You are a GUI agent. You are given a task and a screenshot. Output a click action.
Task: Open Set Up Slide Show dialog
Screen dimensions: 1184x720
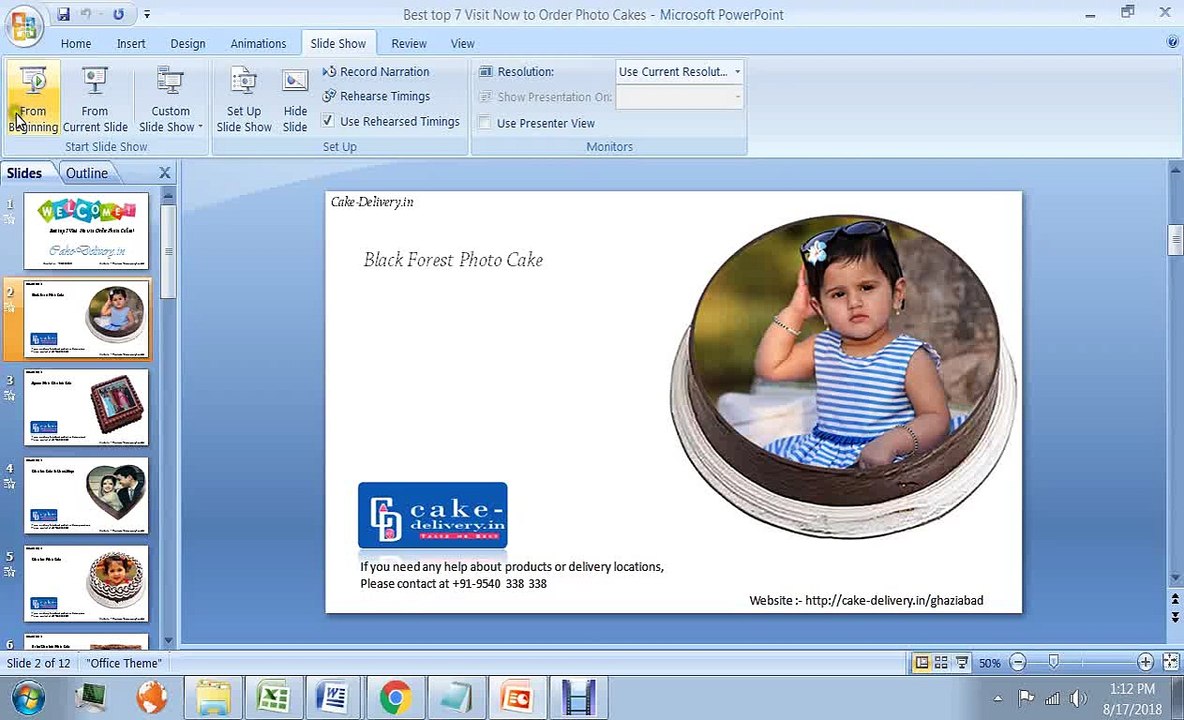[244, 100]
